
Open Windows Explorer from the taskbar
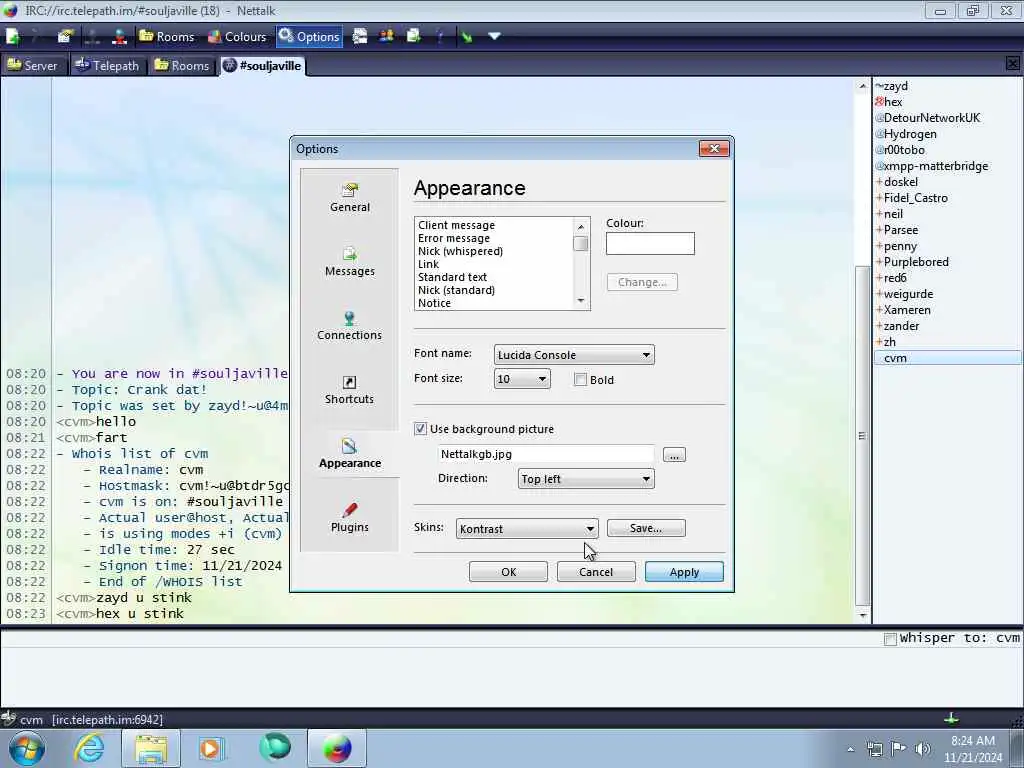click(x=151, y=748)
